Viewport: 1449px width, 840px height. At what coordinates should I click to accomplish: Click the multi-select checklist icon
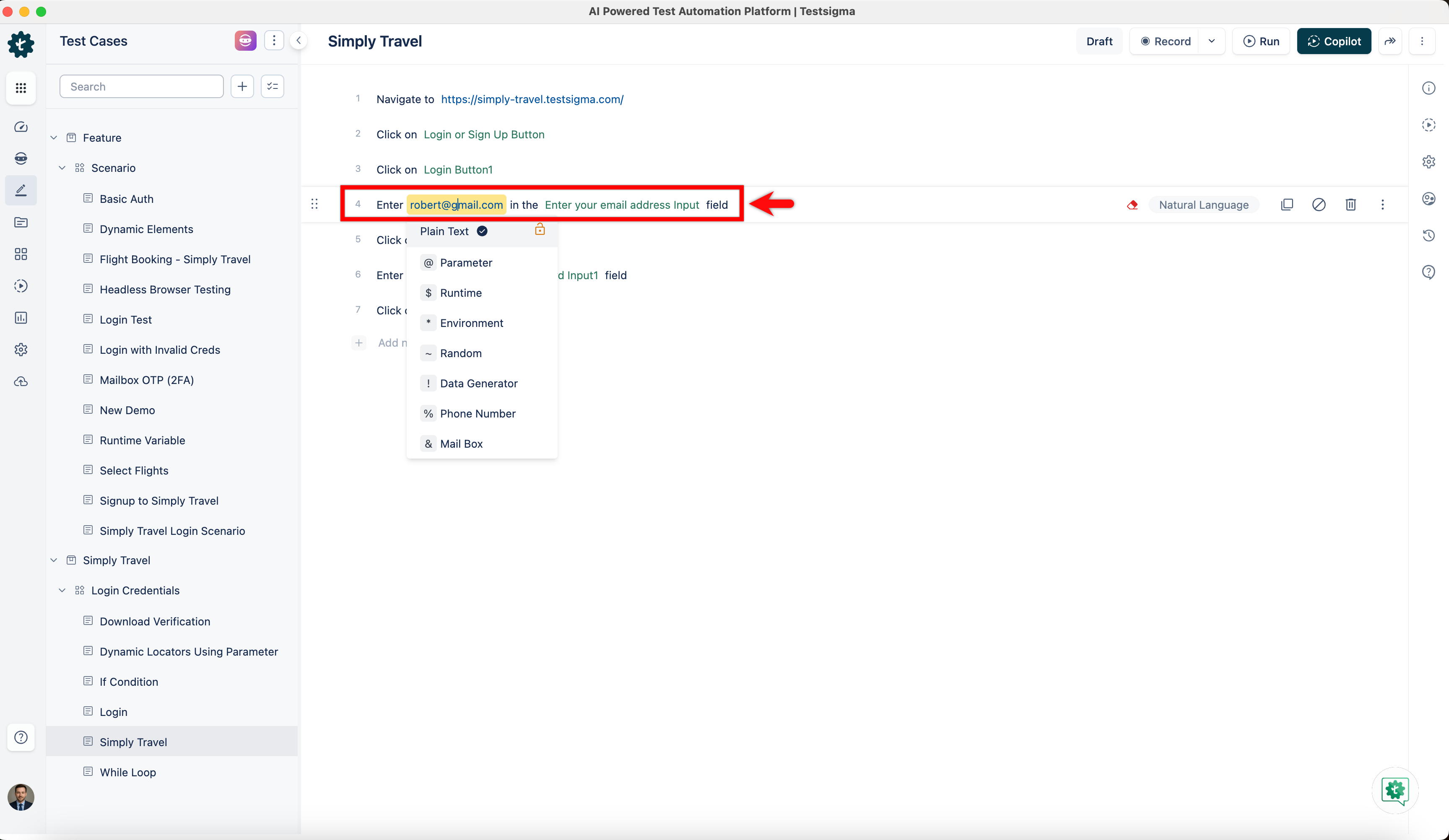pyautogui.click(x=273, y=86)
